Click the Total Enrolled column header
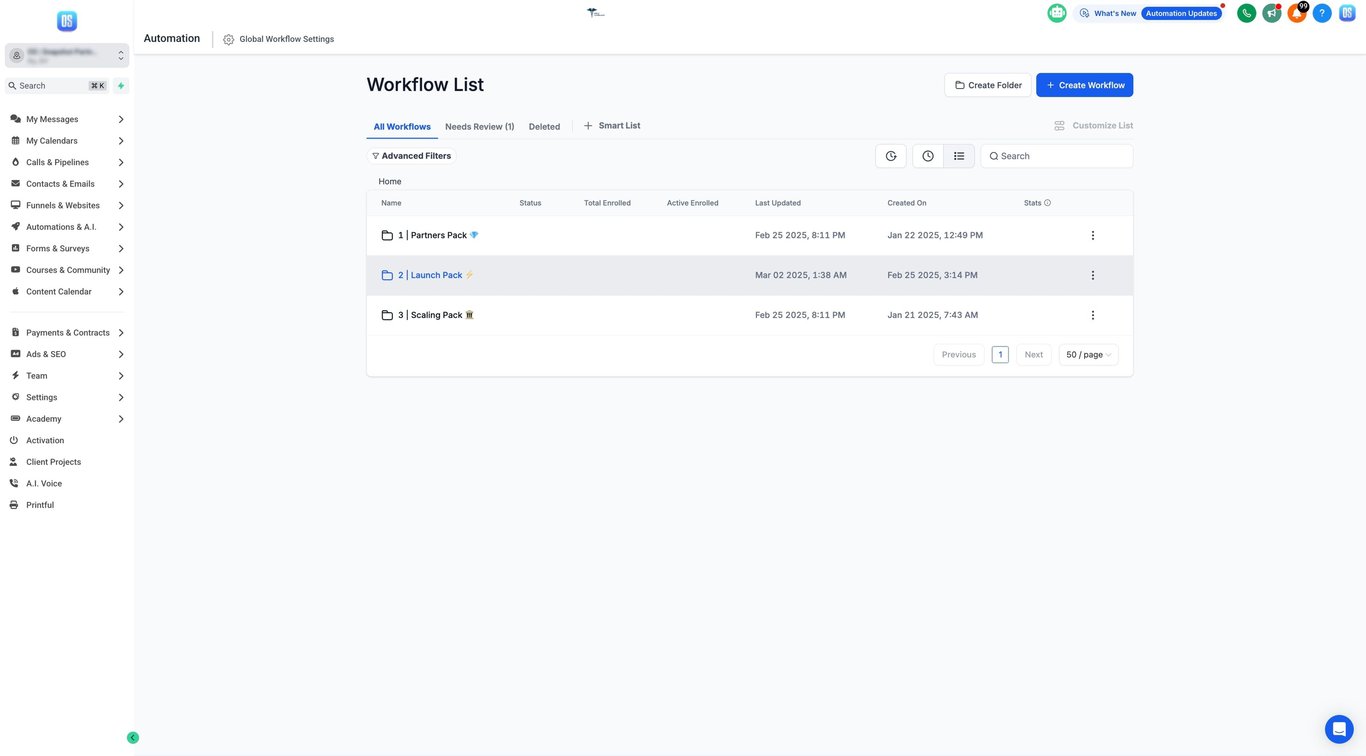 (x=607, y=203)
